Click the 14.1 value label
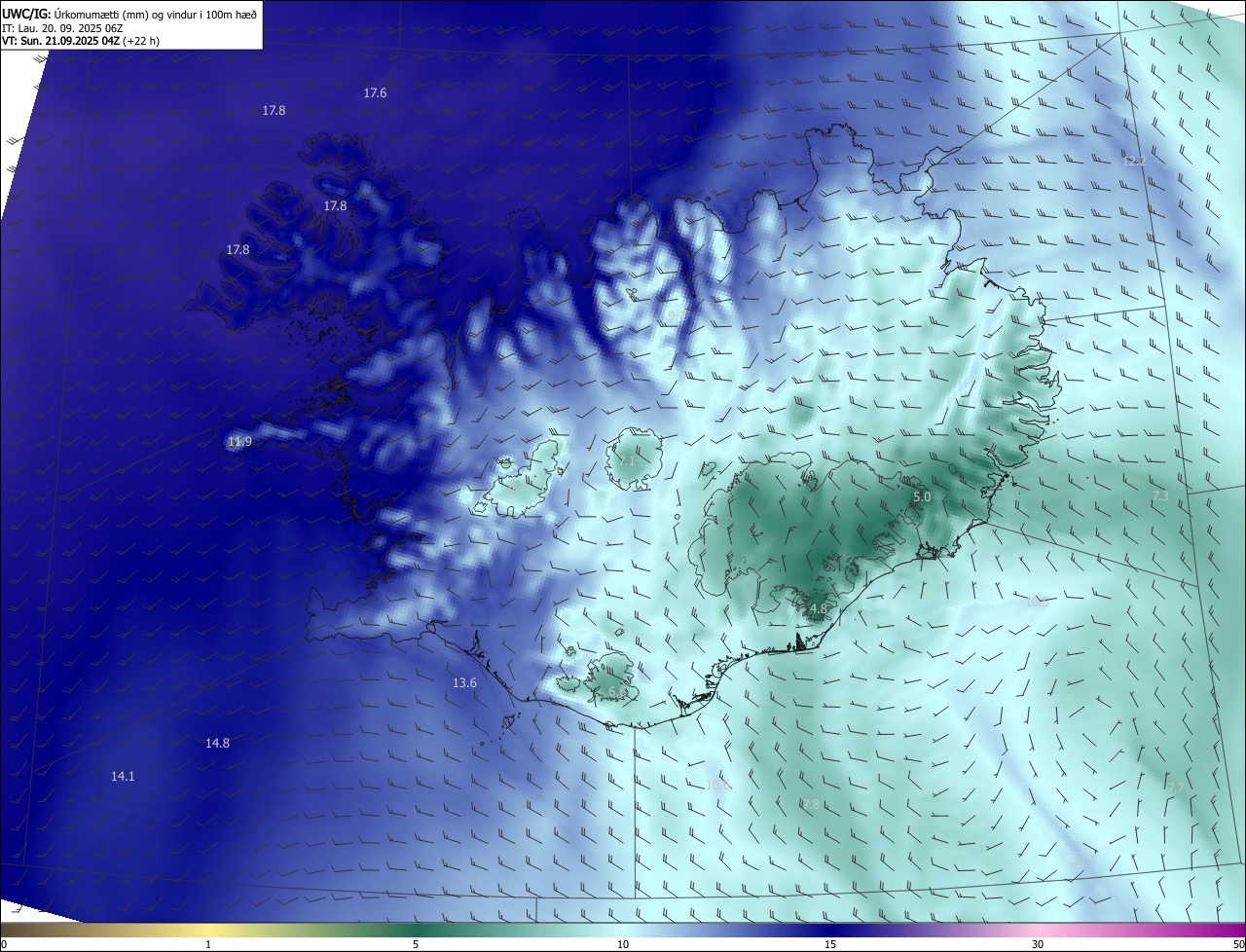The image size is (1246, 952). 123,777
